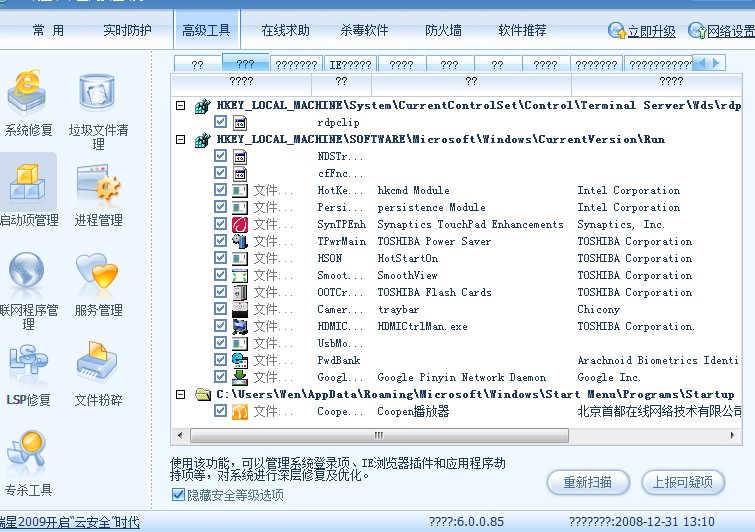The height and width of the screenshot is (532, 755).
Task: Click the Coopen播放器 entry icon
Action: click(x=240, y=412)
